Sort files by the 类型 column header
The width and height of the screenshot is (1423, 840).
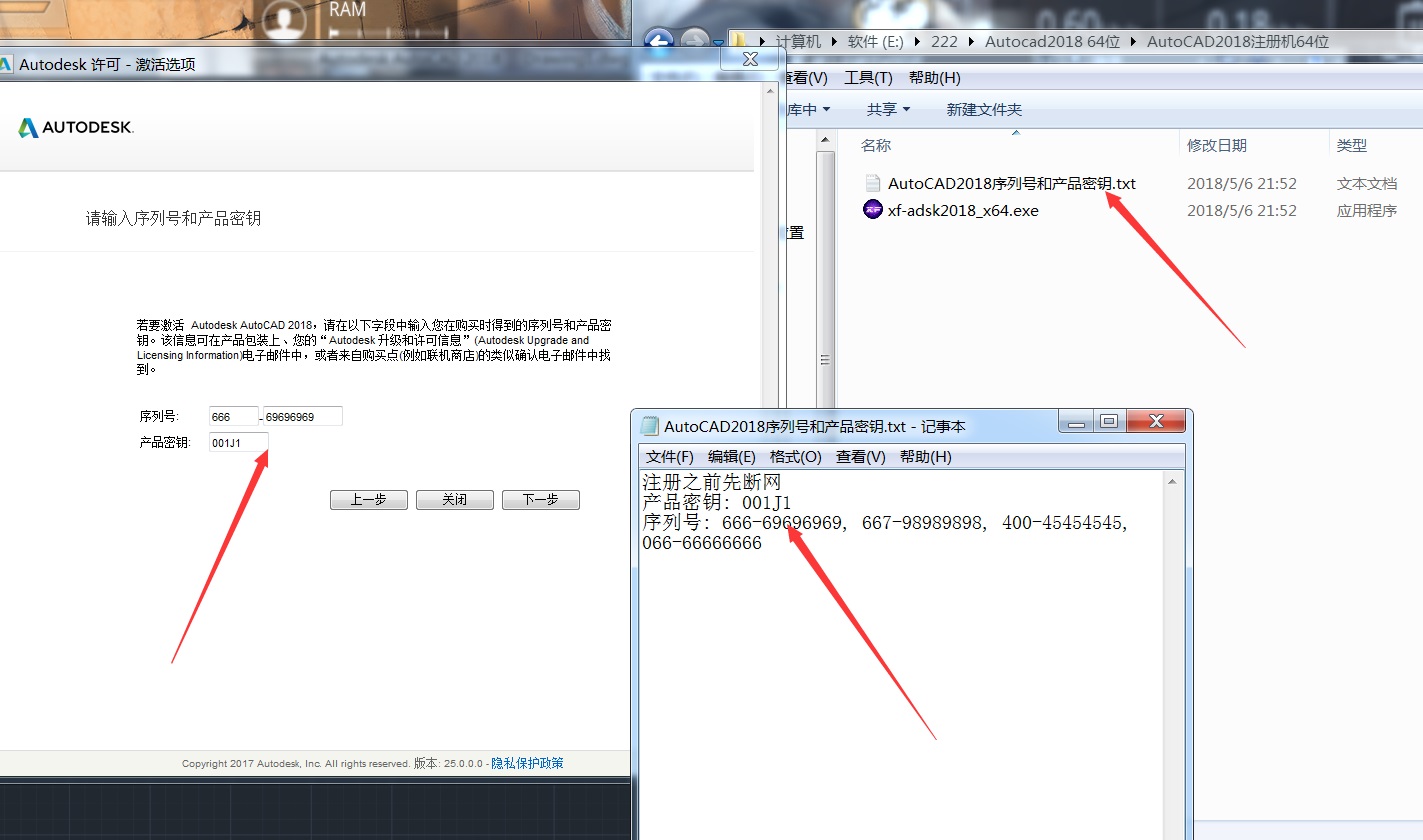1352,146
